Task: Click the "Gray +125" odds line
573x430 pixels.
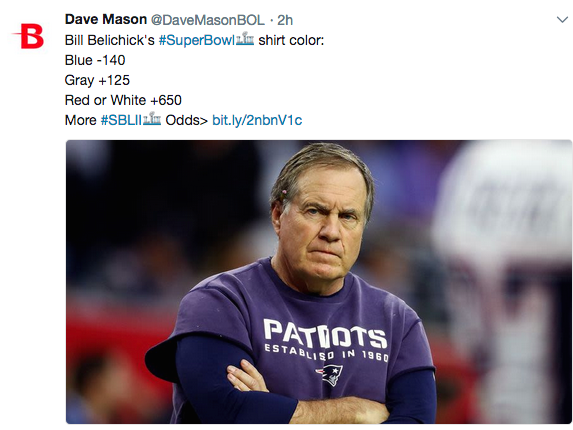Action: (97, 80)
